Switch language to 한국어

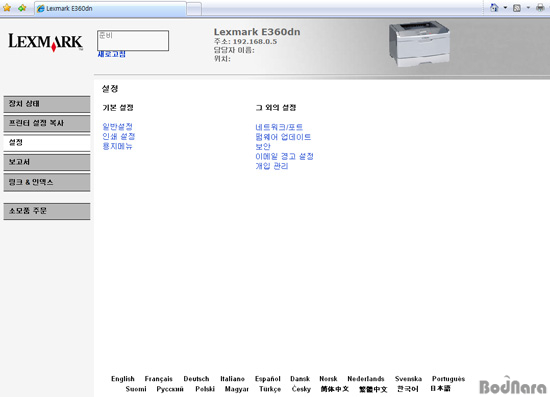[408, 389]
